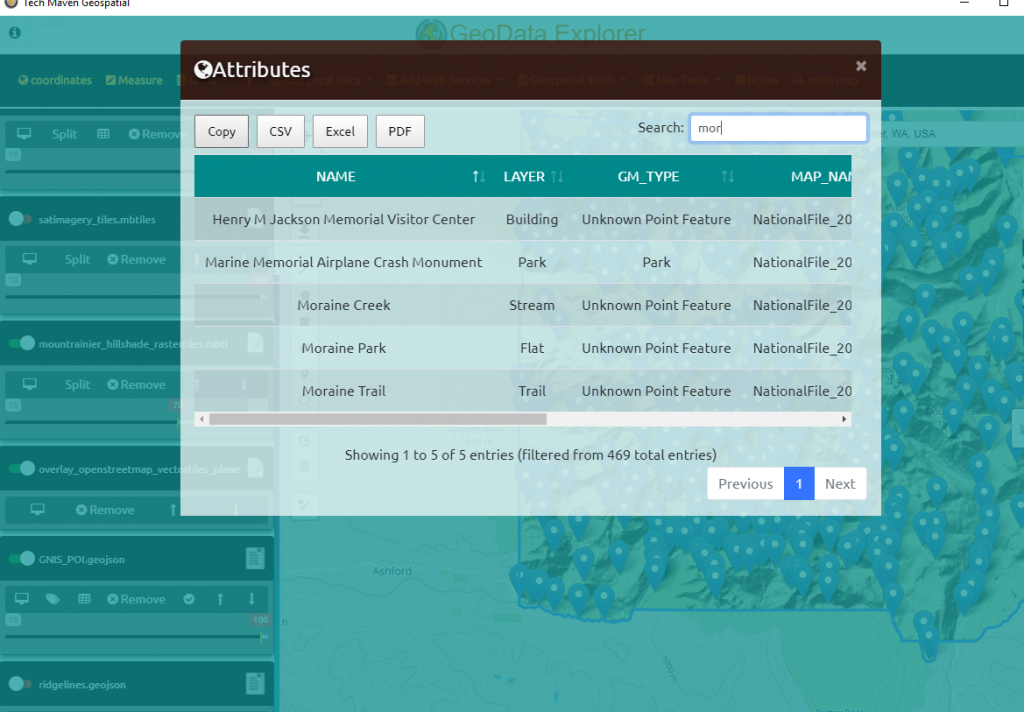Adjust the GNIS_POI.geojson opacity slider
This screenshot has width=1024, height=712.
136,636
